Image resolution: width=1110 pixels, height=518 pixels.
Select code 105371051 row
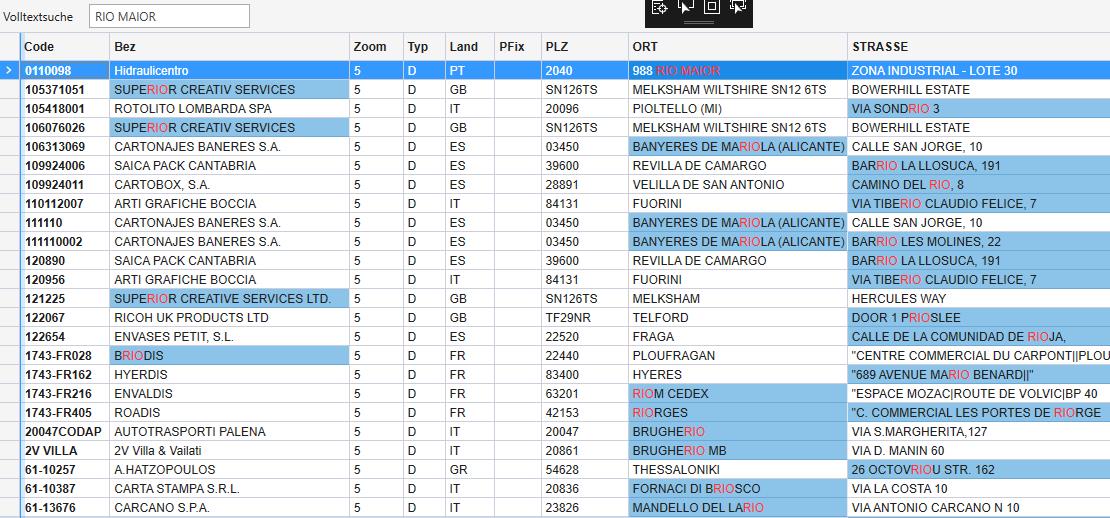pyautogui.click(x=65, y=90)
